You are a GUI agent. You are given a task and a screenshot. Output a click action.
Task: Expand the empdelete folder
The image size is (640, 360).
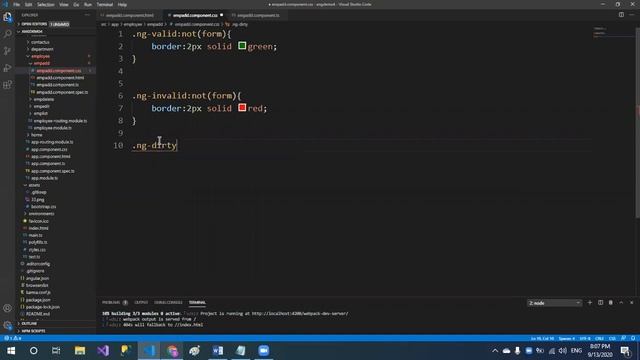[x=44, y=99]
